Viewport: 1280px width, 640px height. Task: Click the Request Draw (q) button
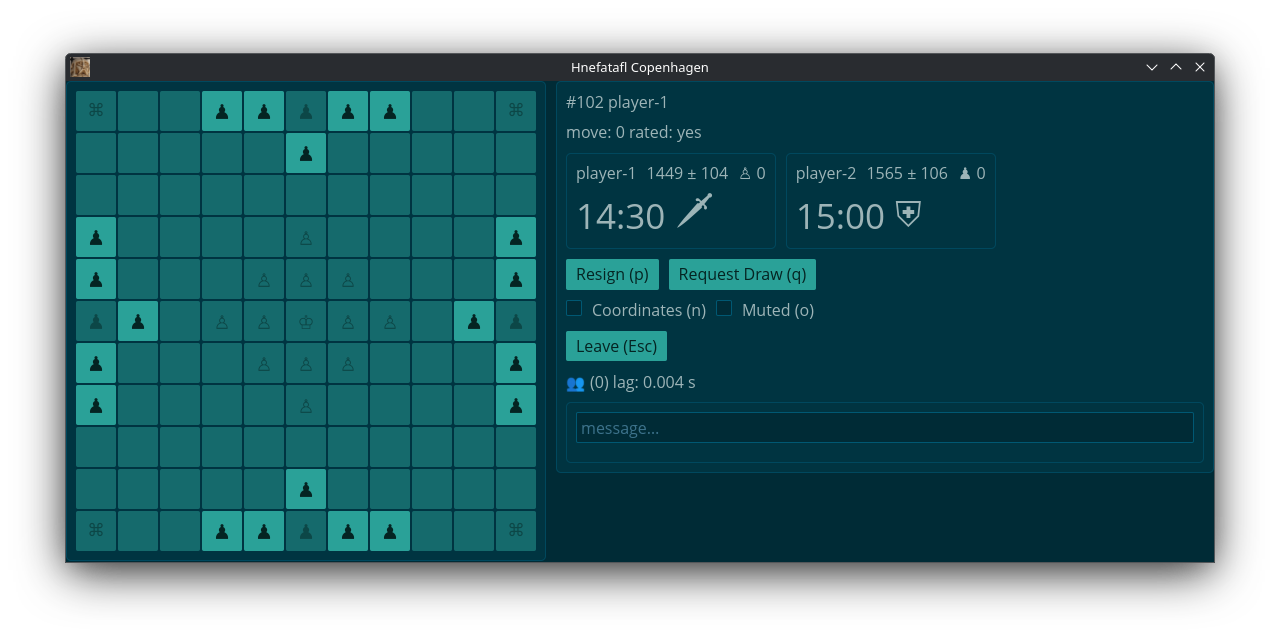[x=742, y=274]
